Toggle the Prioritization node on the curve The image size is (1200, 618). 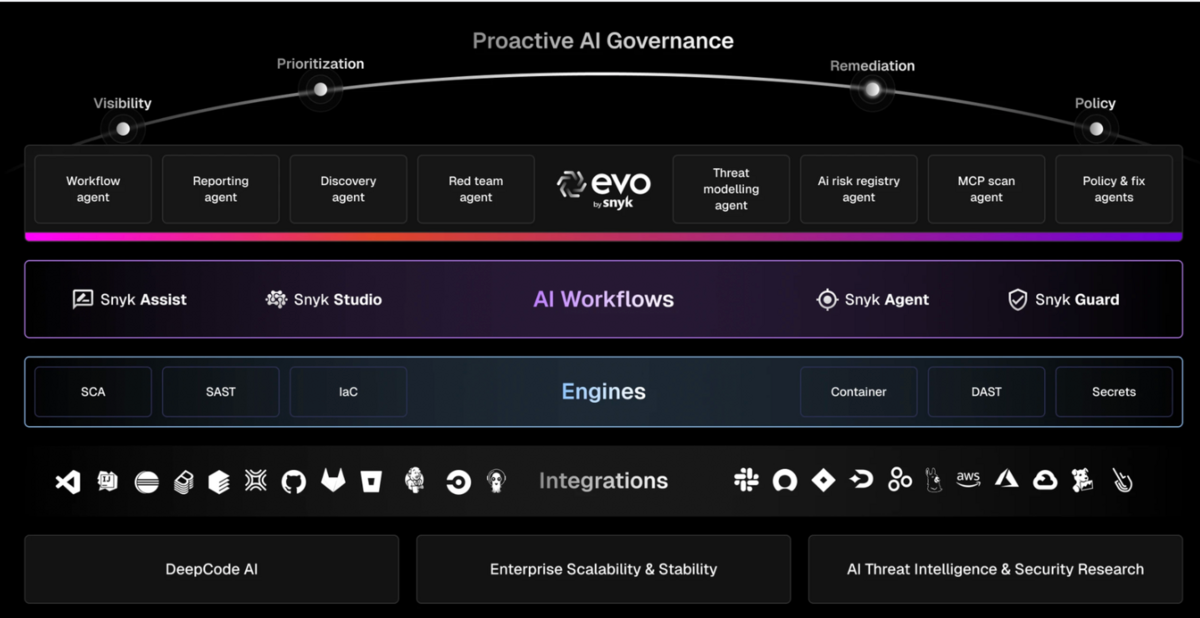[320, 88]
